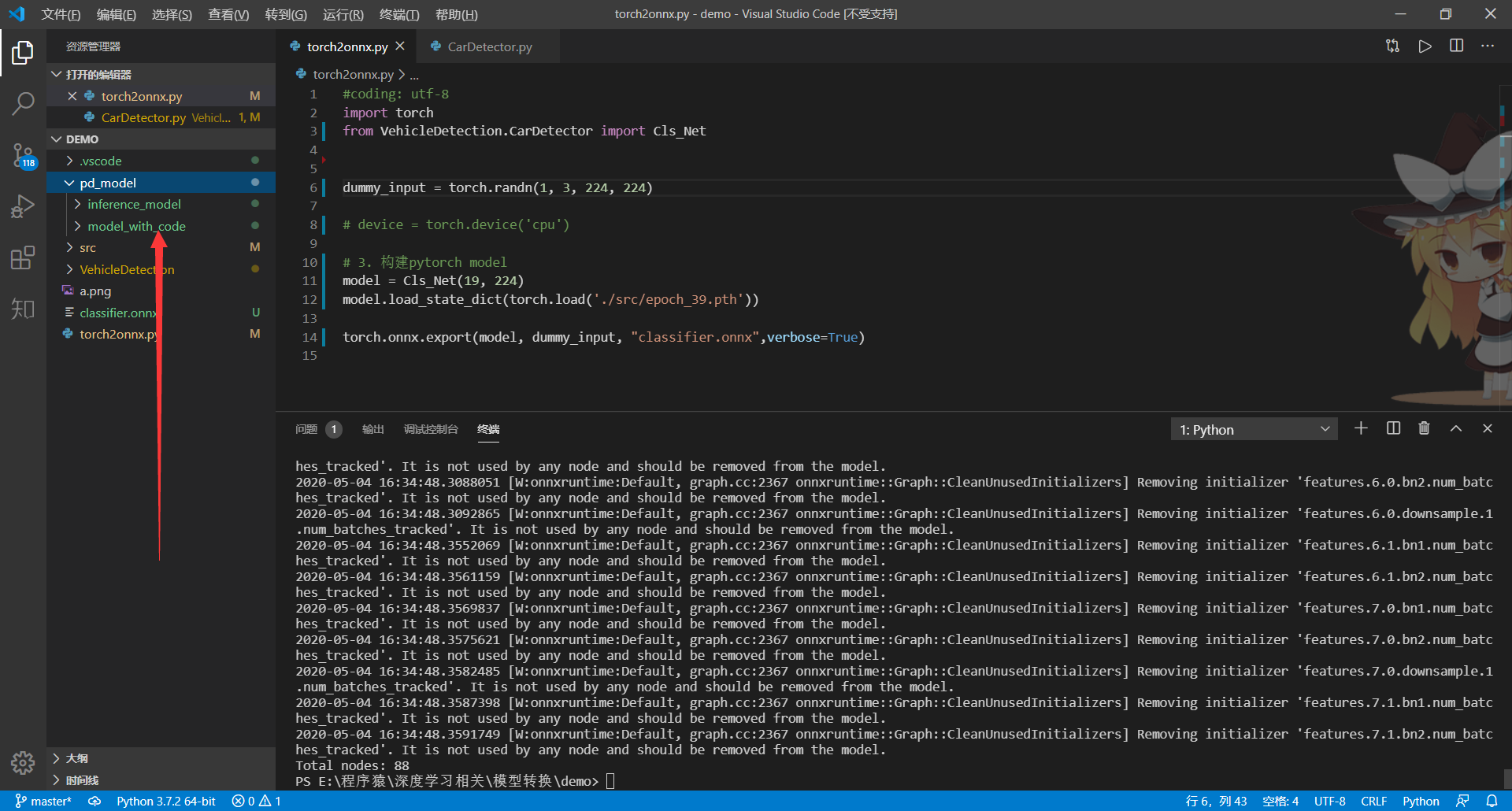Close torch2onnx.py in open editors list
Screen dimensions: 1512x811
coord(72,96)
